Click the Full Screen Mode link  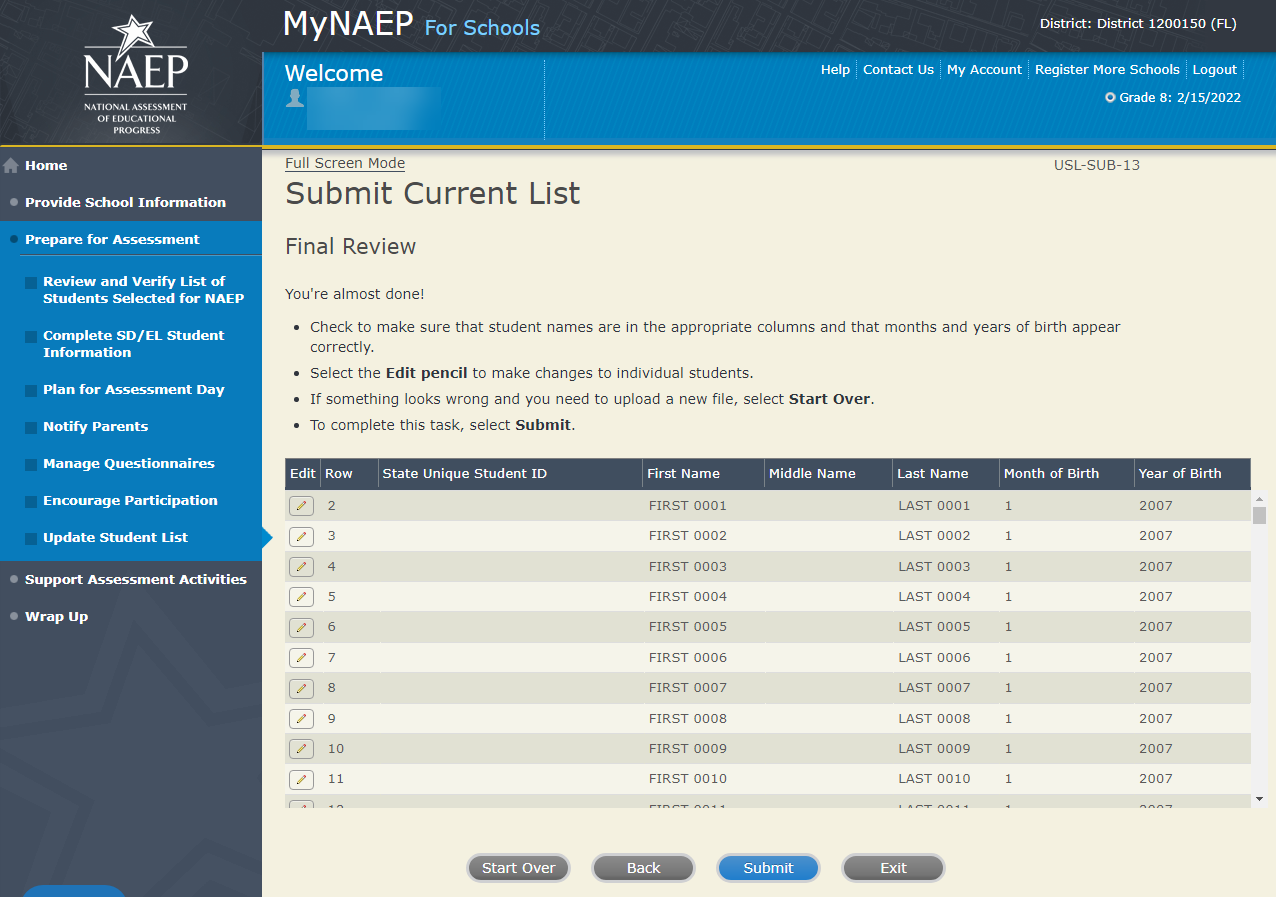[x=345, y=164]
